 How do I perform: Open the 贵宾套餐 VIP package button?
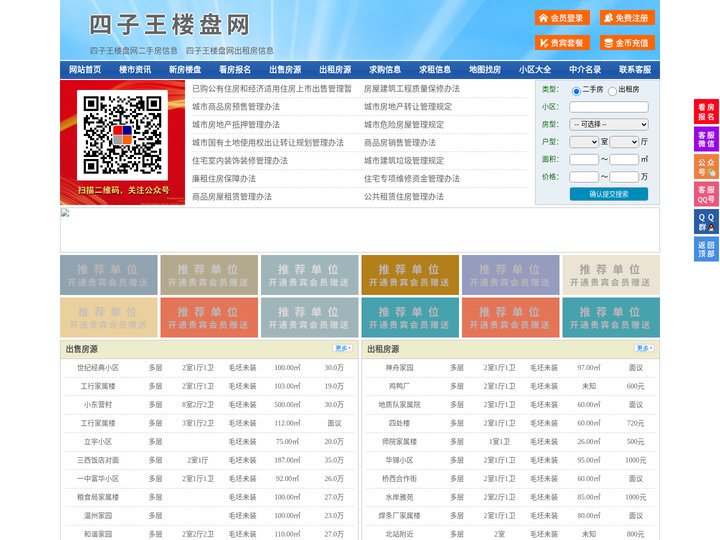click(562, 43)
